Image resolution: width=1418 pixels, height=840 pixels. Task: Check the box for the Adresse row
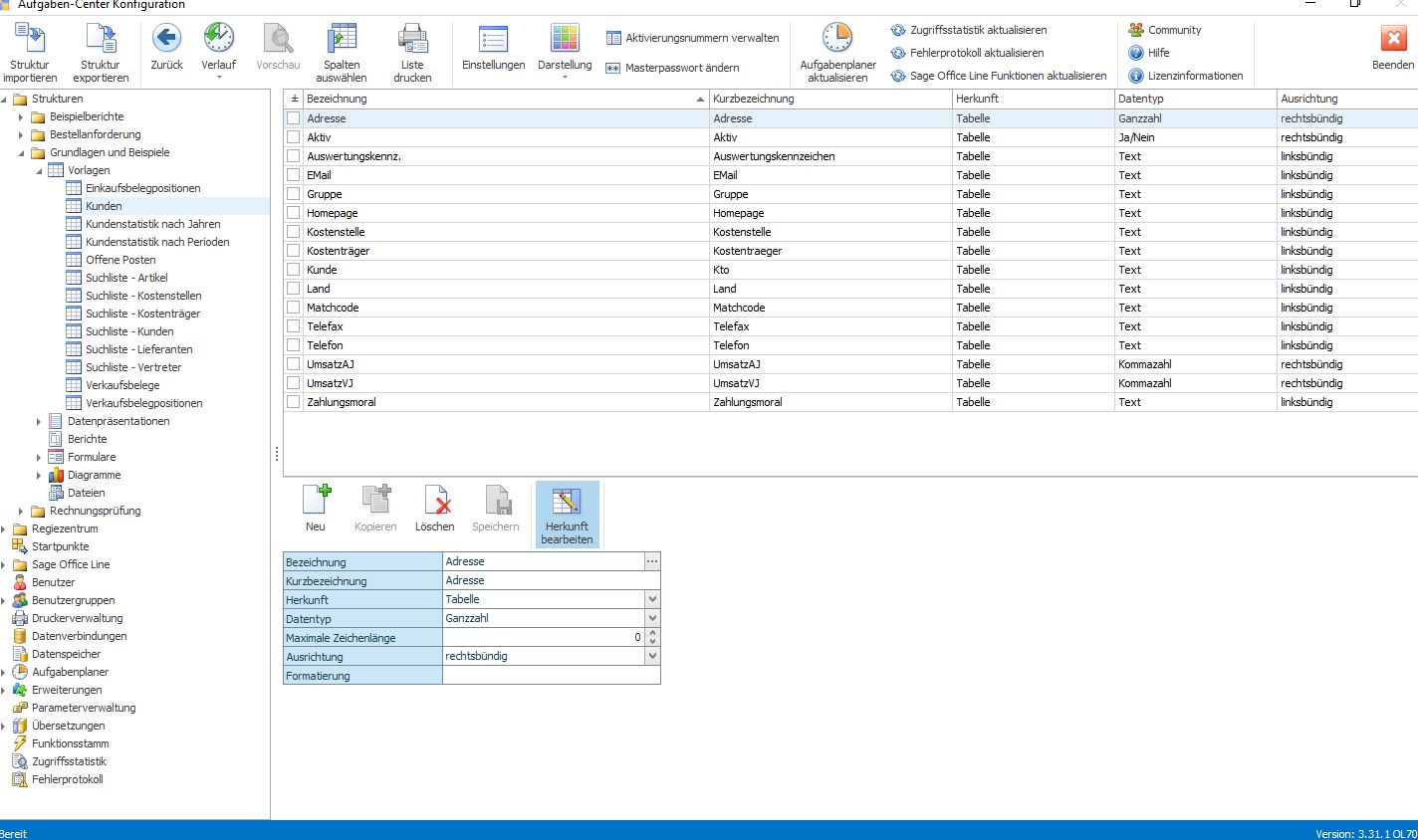tap(294, 118)
